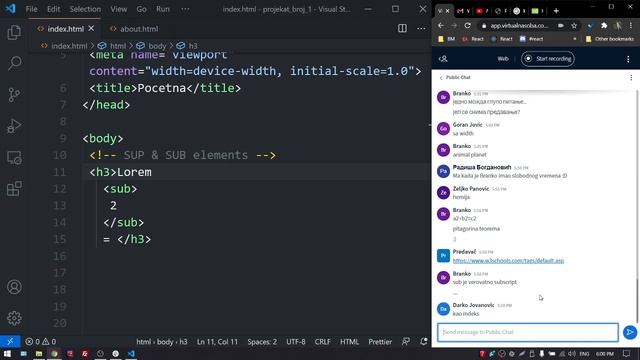Click Darko Jovanovic's "kao indeks" message
Image resolution: width=640 pixels, height=360 pixels.
(x=466, y=313)
